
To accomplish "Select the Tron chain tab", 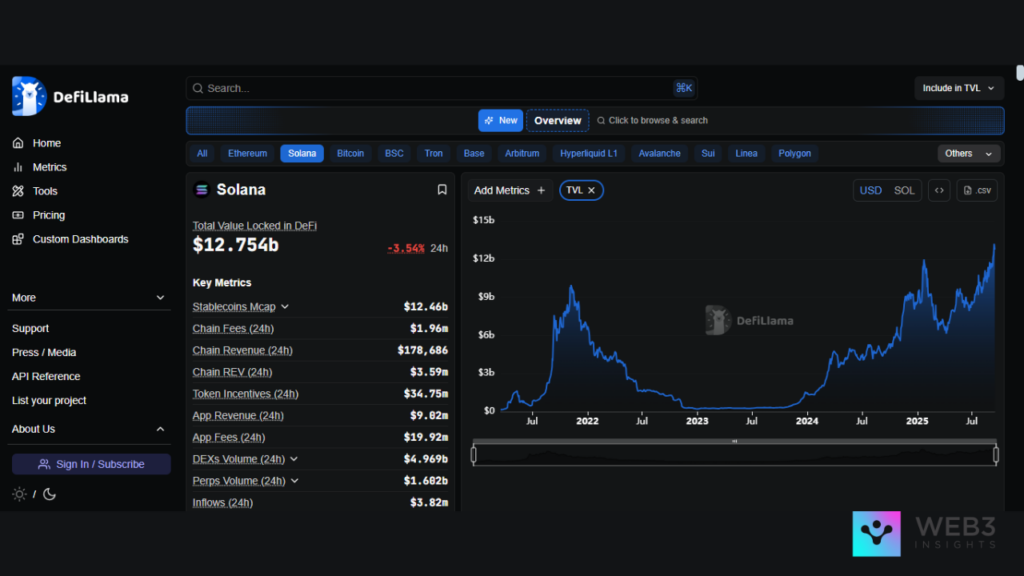I will pos(434,153).
